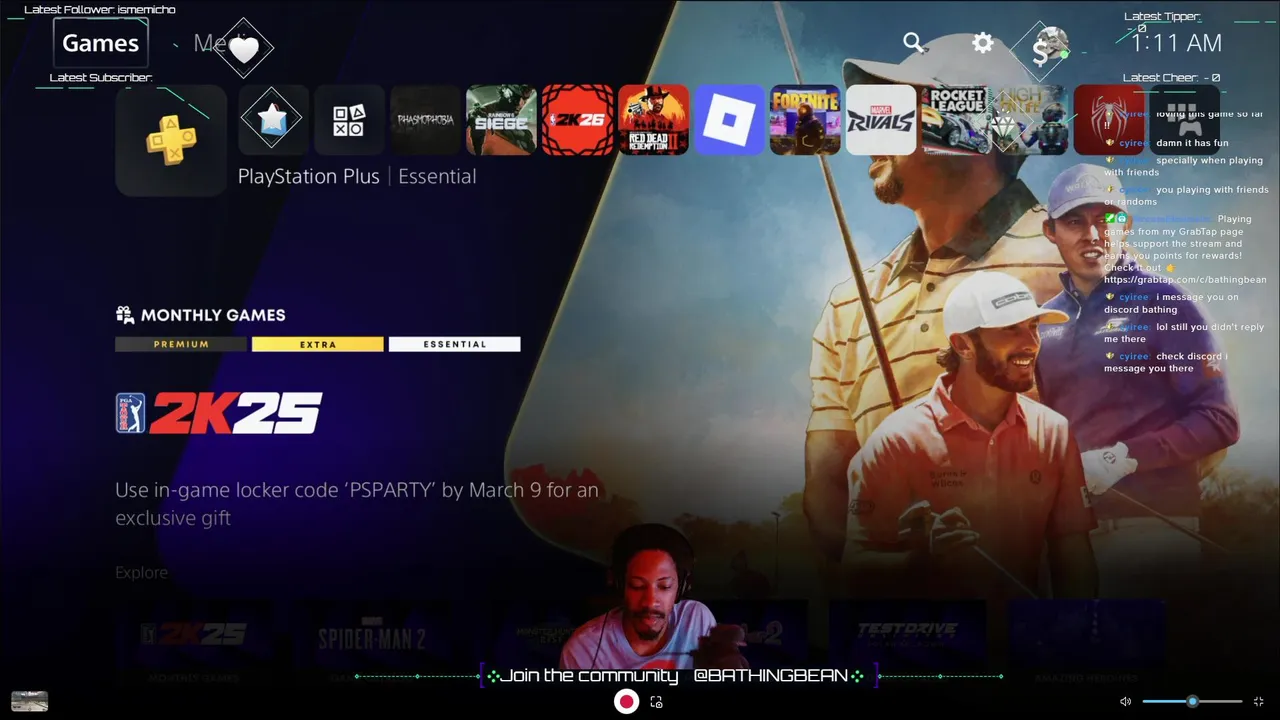Image resolution: width=1280 pixels, height=720 pixels.
Task: Click the speaker volume icon
Action: click(1125, 702)
